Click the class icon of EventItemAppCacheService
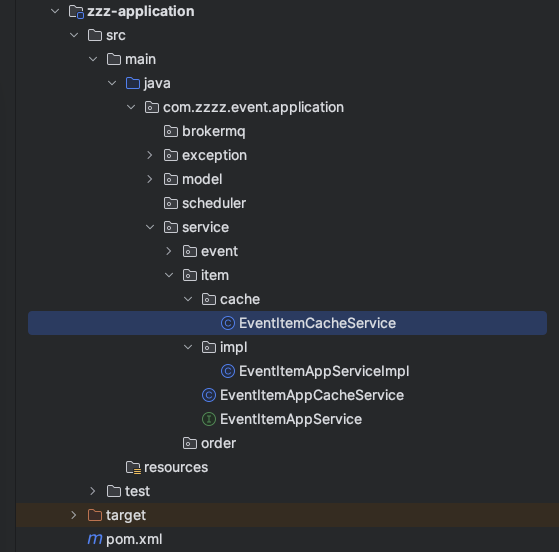The width and height of the screenshot is (559, 552). click(209, 395)
